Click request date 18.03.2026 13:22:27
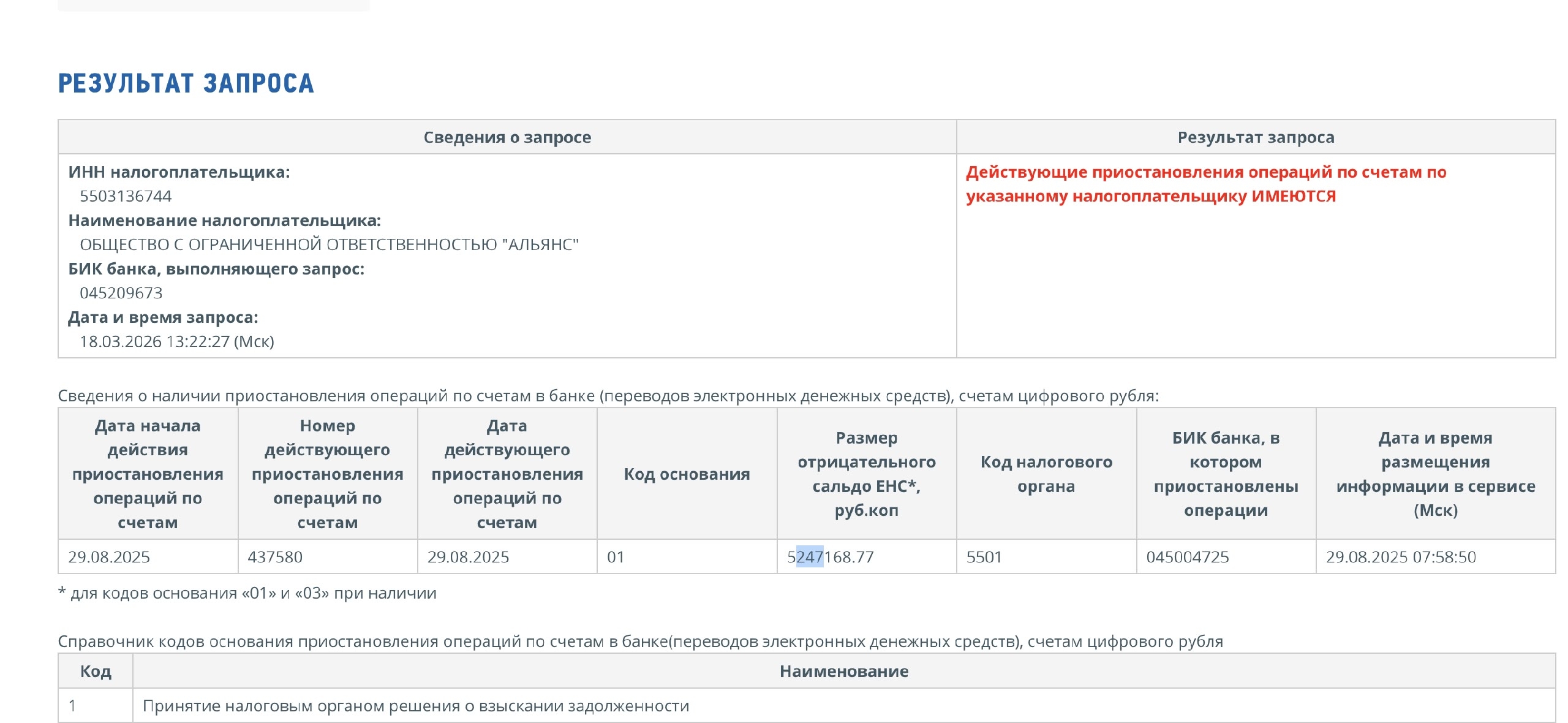The image size is (1568, 723). click(x=176, y=341)
